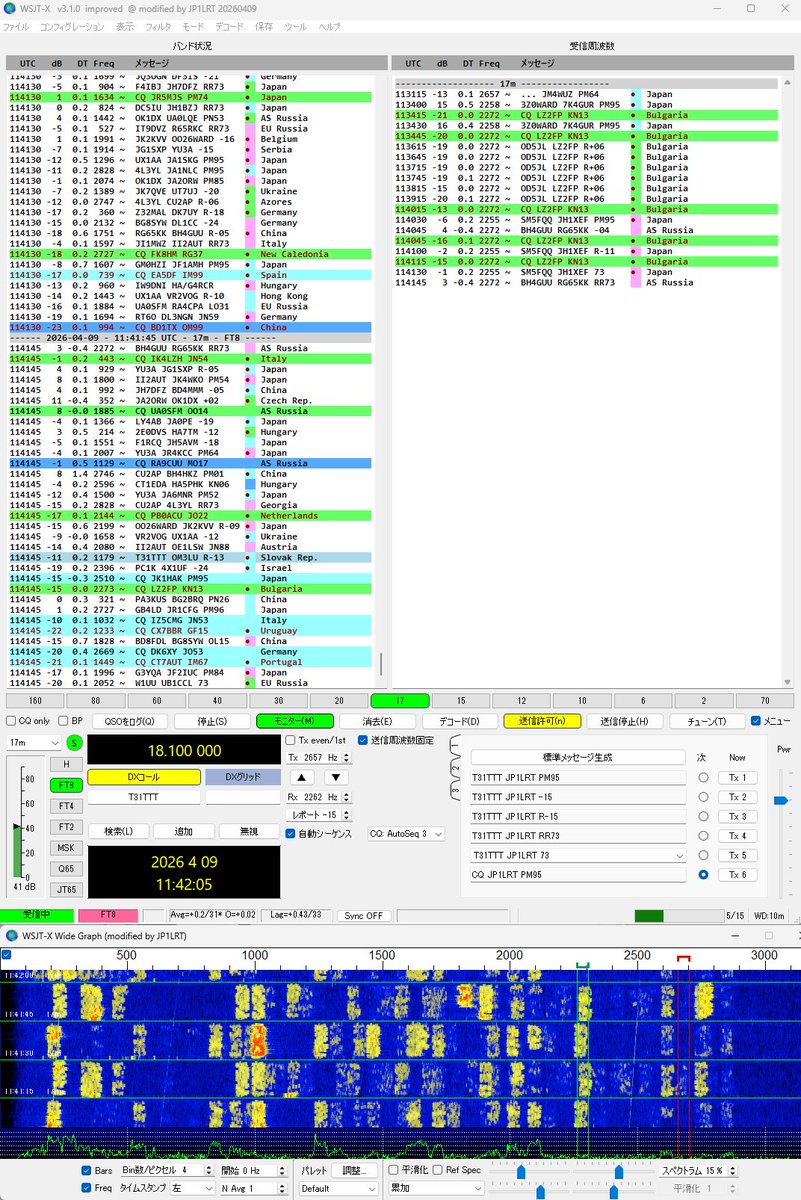Screen dimensions: 801x1200
Task: Switch to the 2 meter band button
Action: (x=704, y=701)
